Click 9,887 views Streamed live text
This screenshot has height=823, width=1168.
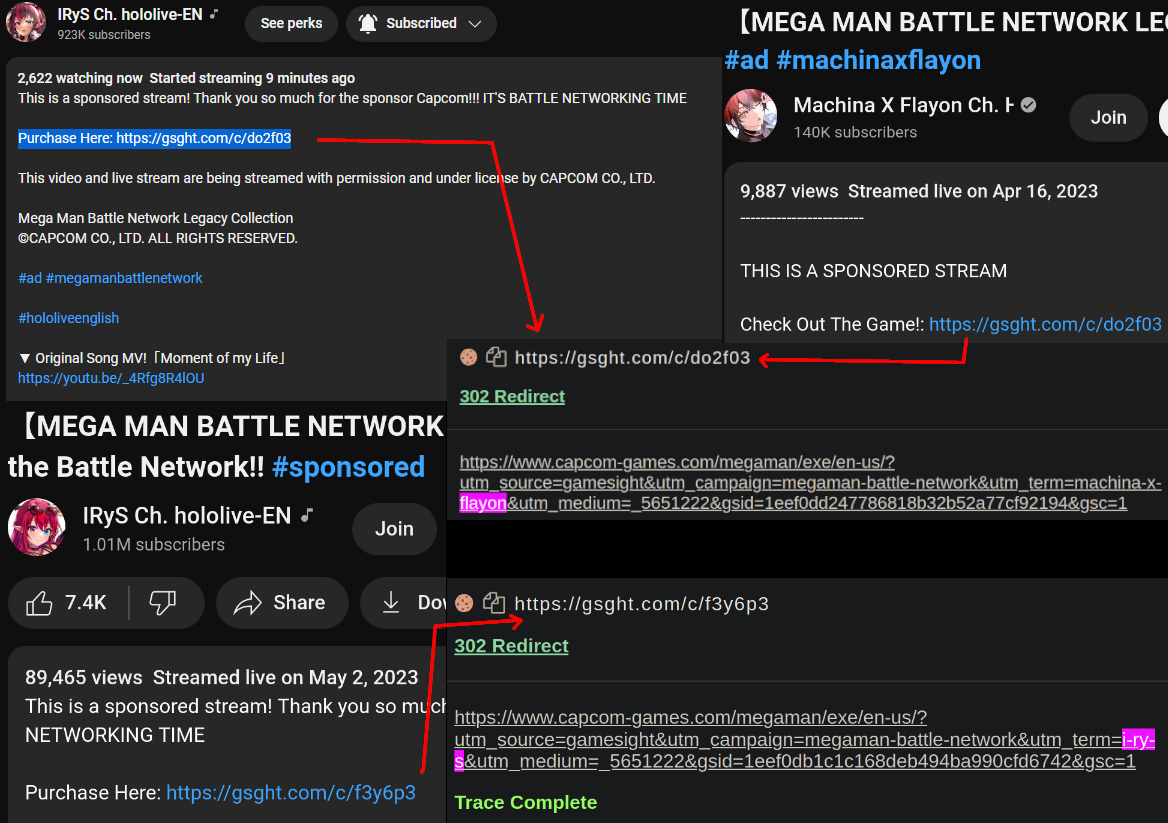(918, 191)
